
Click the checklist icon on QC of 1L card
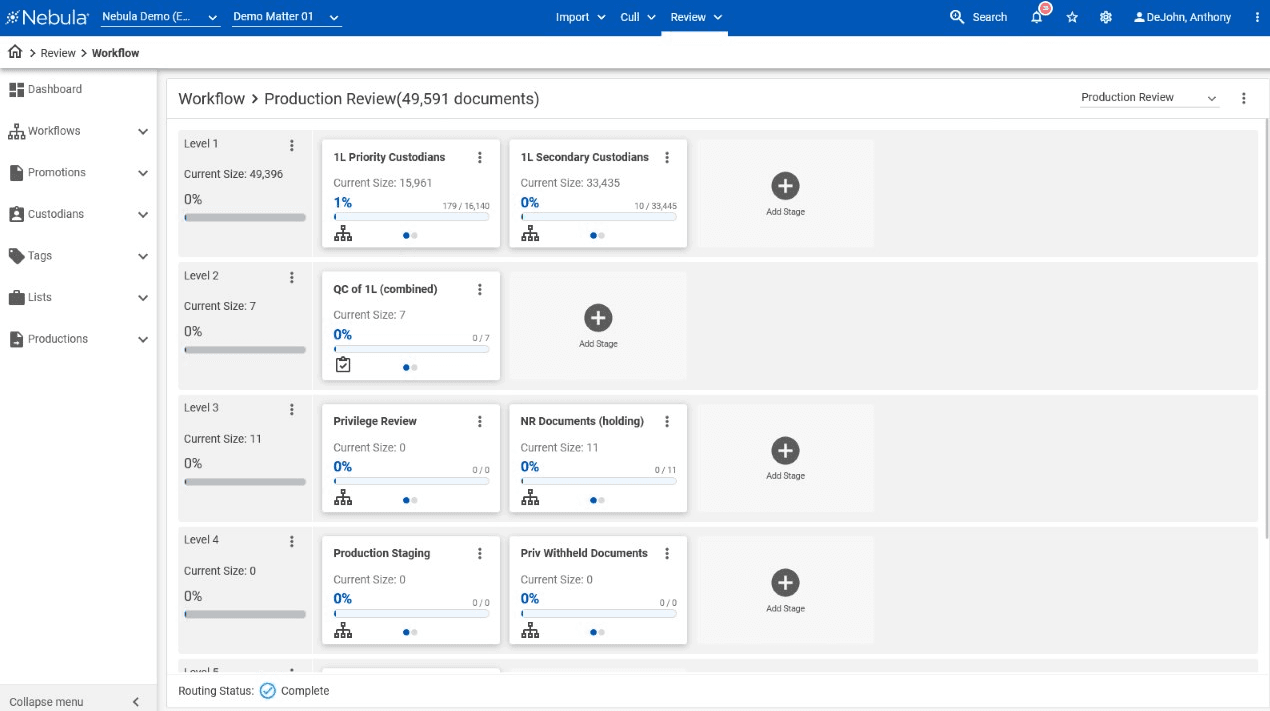point(343,366)
